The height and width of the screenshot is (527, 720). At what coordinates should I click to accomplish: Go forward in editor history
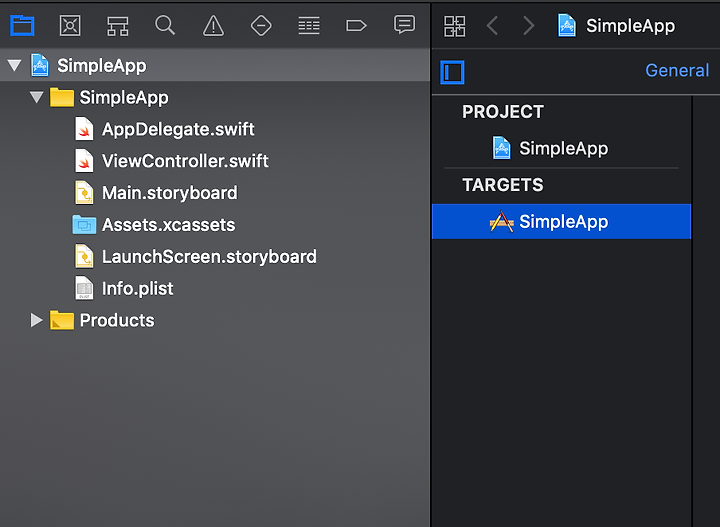click(x=529, y=26)
